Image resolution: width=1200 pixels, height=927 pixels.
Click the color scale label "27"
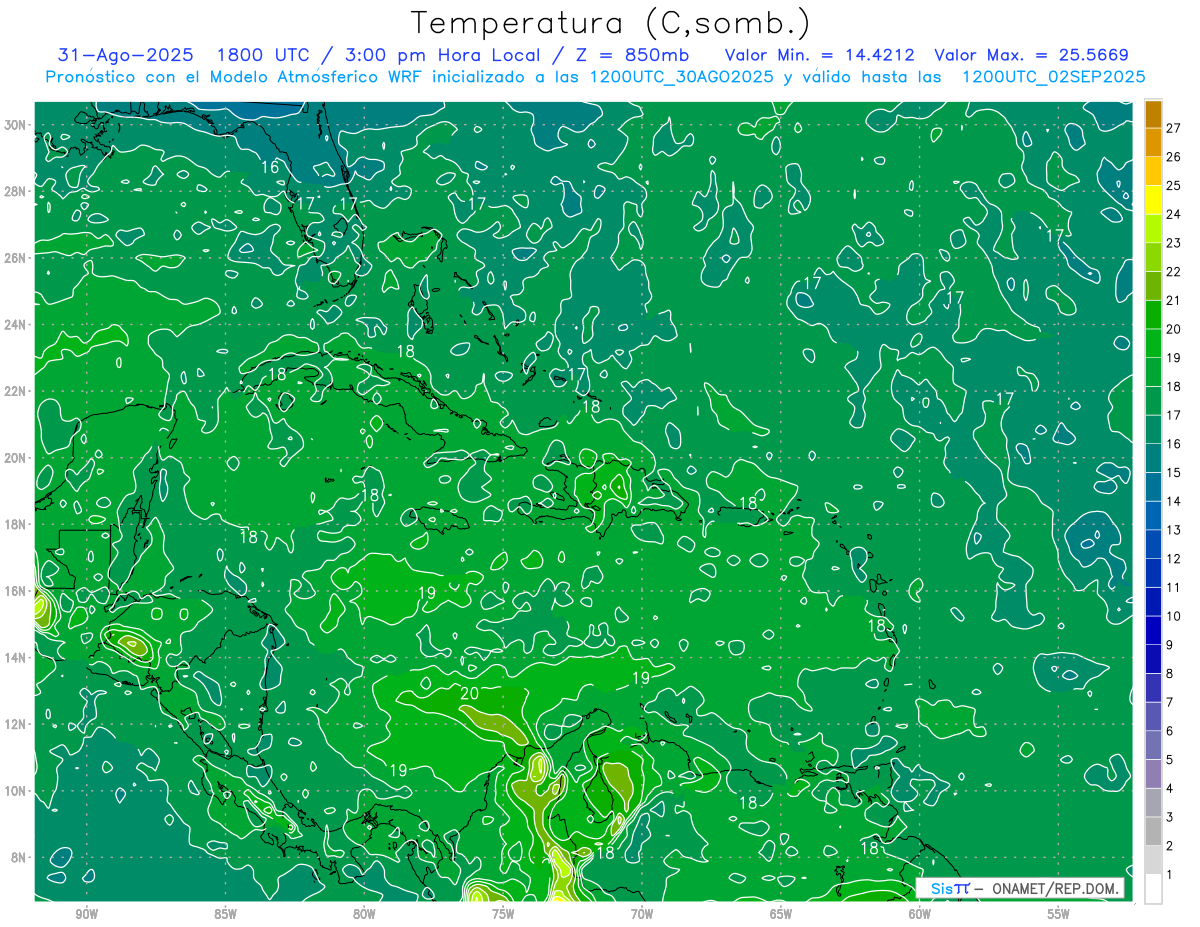(x=1174, y=128)
